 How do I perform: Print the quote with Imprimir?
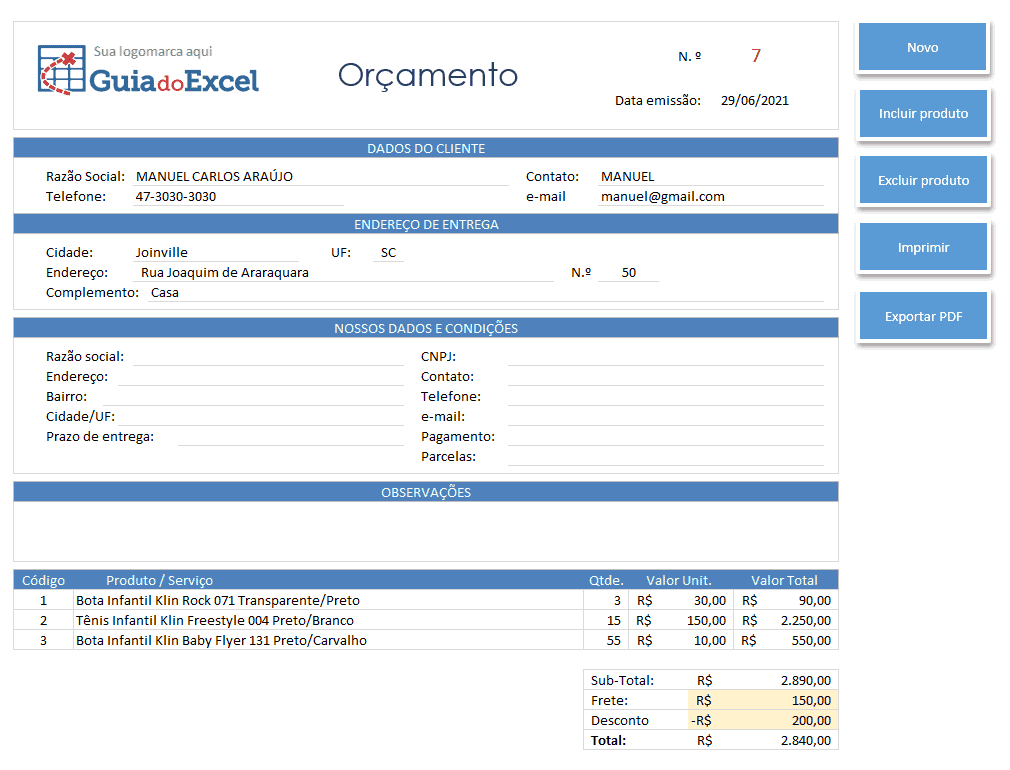pyautogui.click(x=922, y=247)
